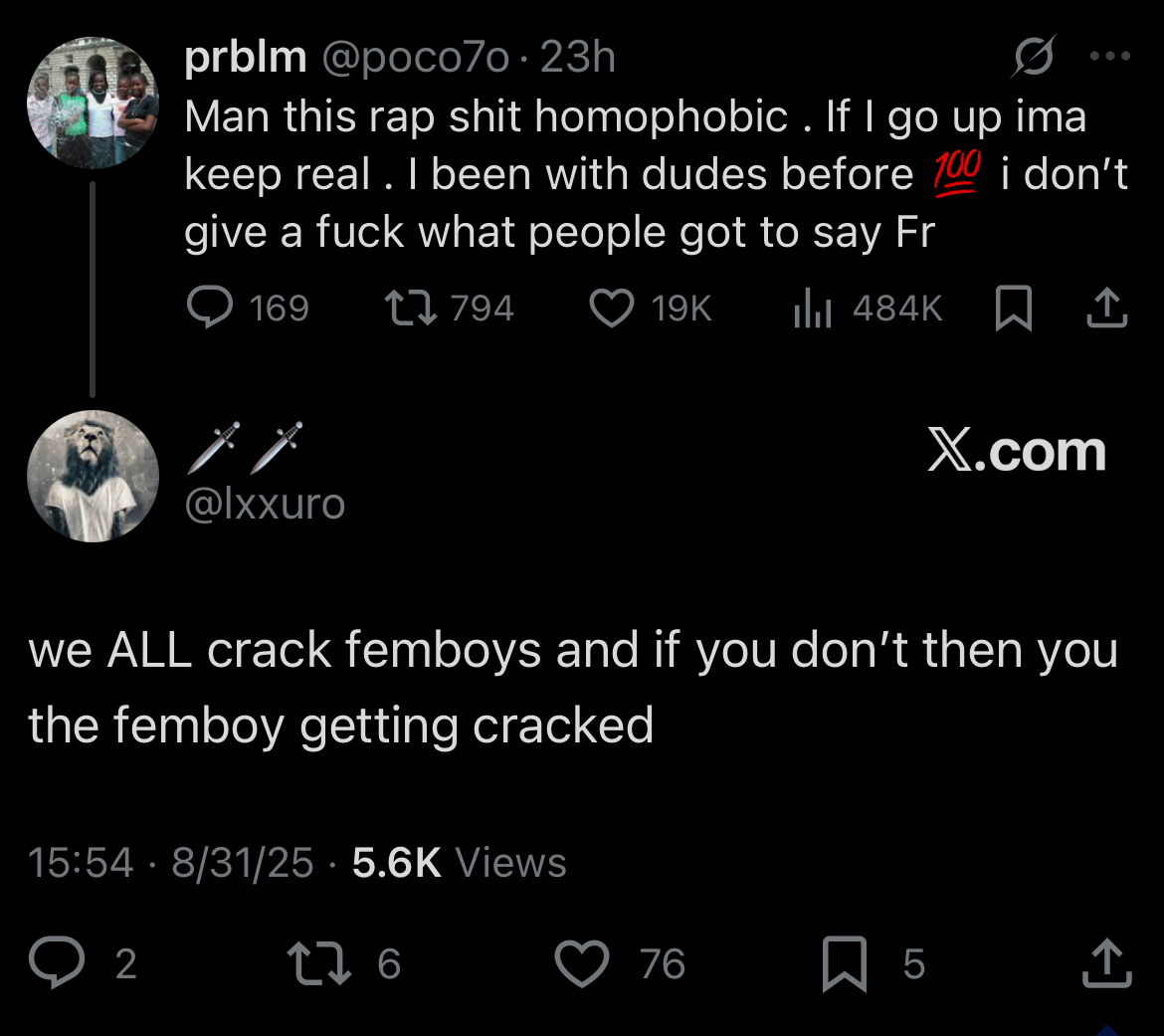Viewport: 1164px width, 1036px height.
Task: Open the prblm display name
Action: point(246,57)
